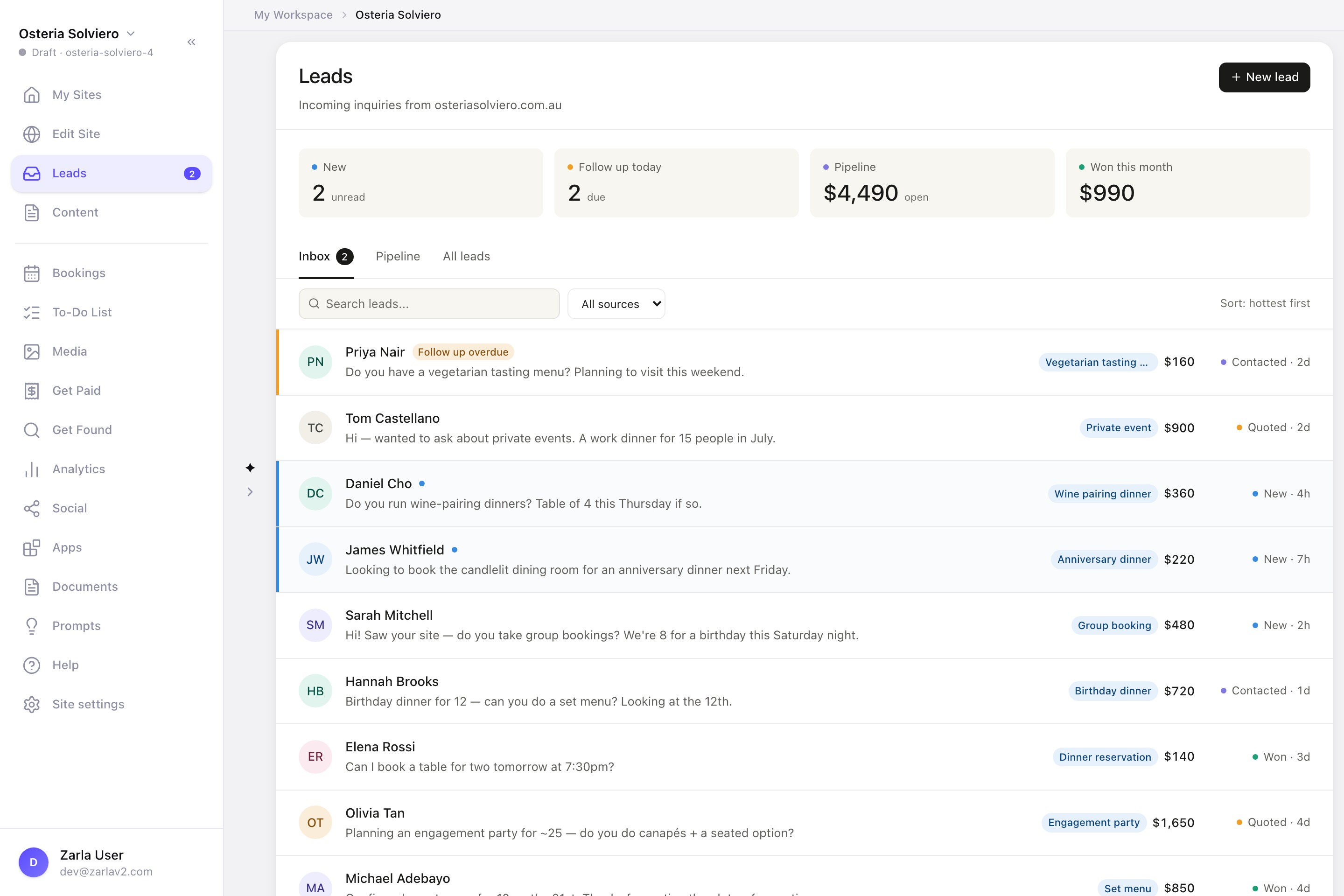The height and width of the screenshot is (896, 1344).
Task: Click the Follow up overdue badge
Action: click(x=463, y=352)
